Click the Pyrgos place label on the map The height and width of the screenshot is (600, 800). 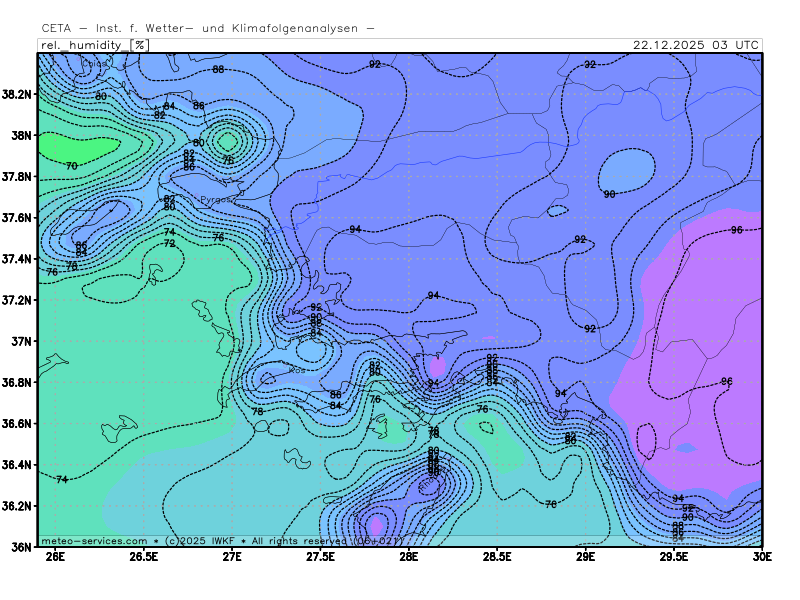tap(216, 200)
